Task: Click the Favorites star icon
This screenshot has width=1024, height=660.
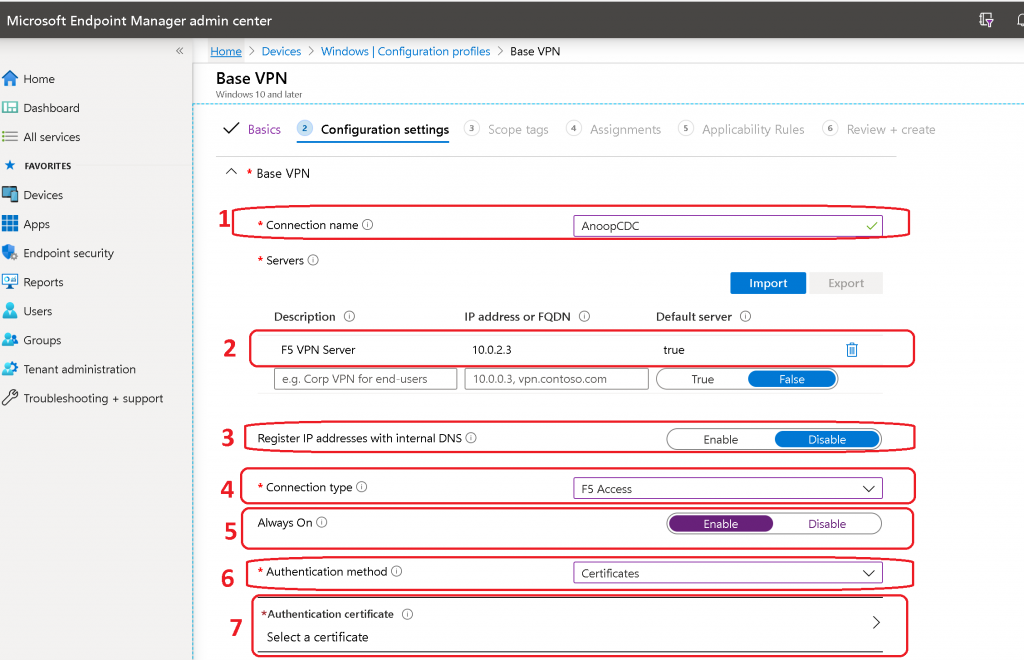Action: pyautogui.click(x=10, y=165)
